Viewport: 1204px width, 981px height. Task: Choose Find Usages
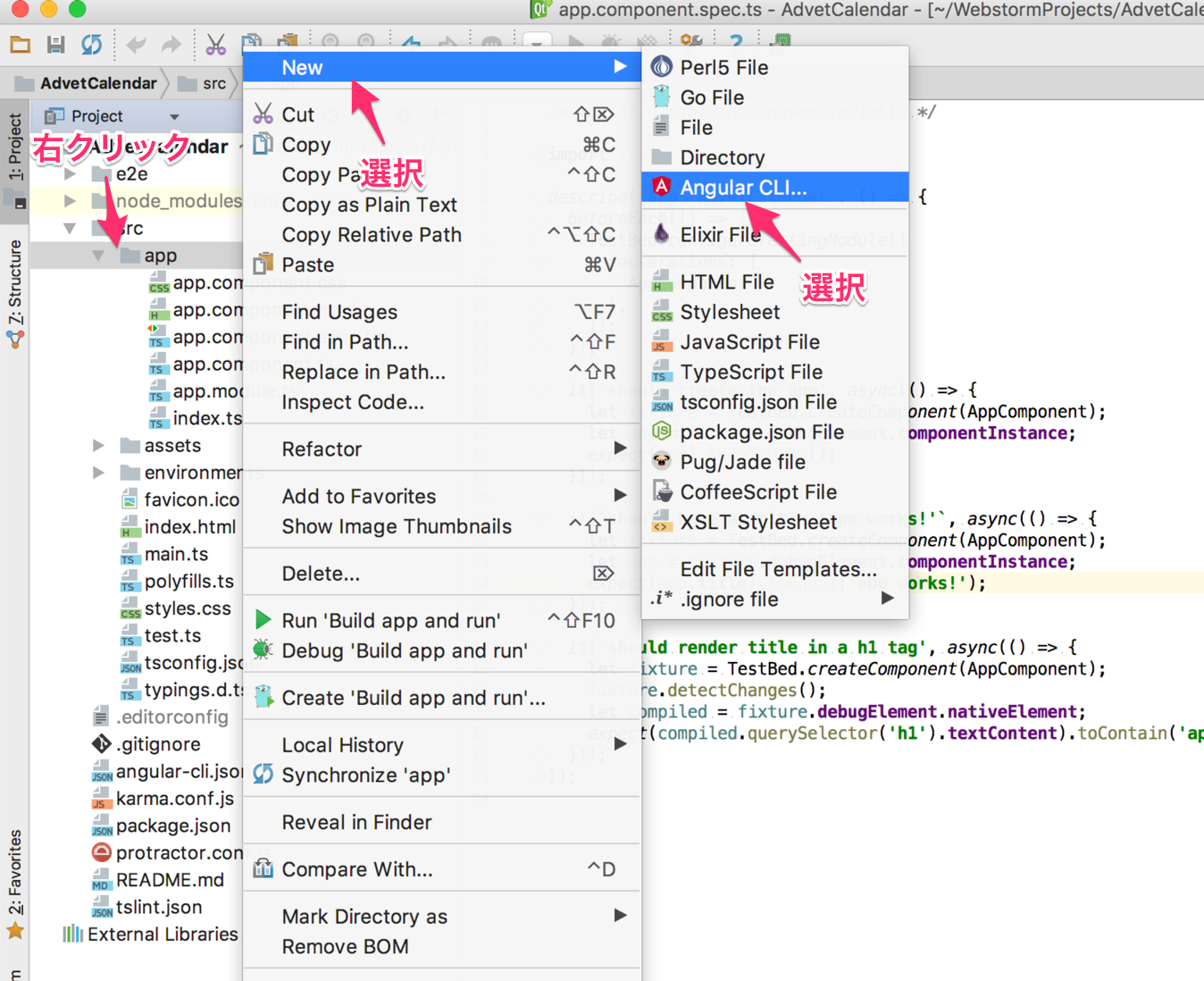coord(442,312)
